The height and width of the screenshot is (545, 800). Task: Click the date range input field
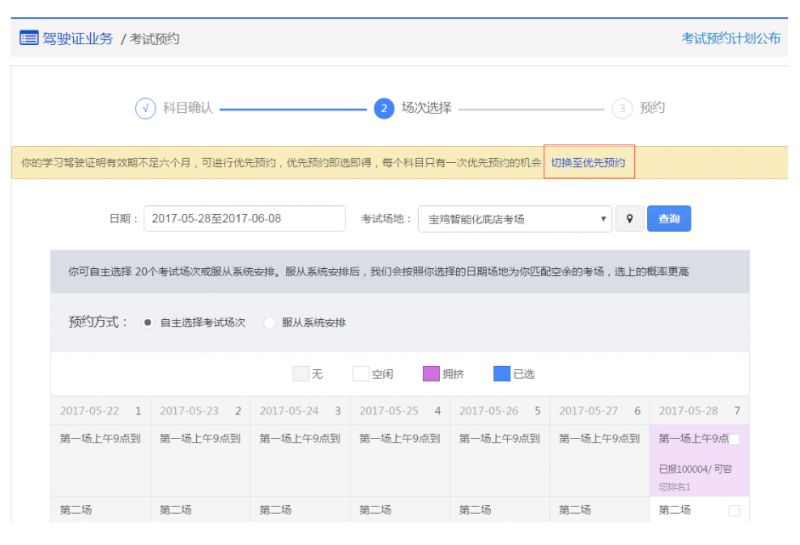pyautogui.click(x=244, y=219)
